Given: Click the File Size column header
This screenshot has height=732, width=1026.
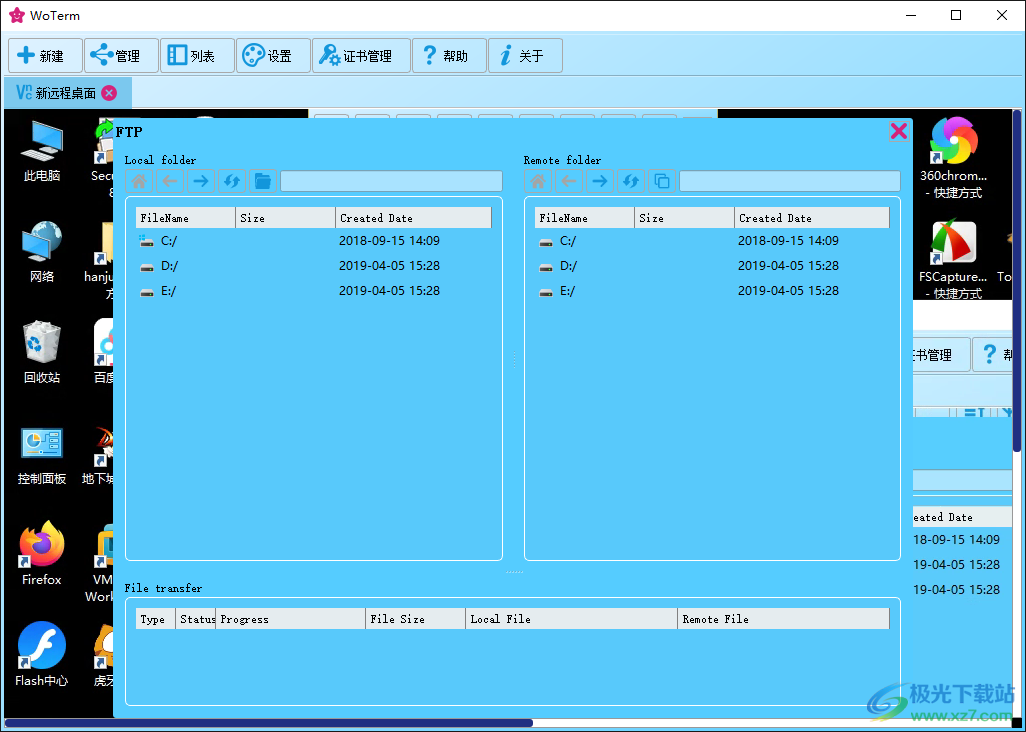Looking at the screenshot, I should click(416, 619).
